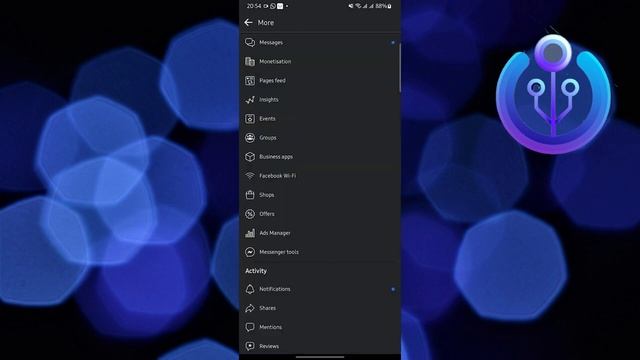Tap the Notifications bell icon
Image resolution: width=640 pixels, height=360 pixels.
pos(250,289)
